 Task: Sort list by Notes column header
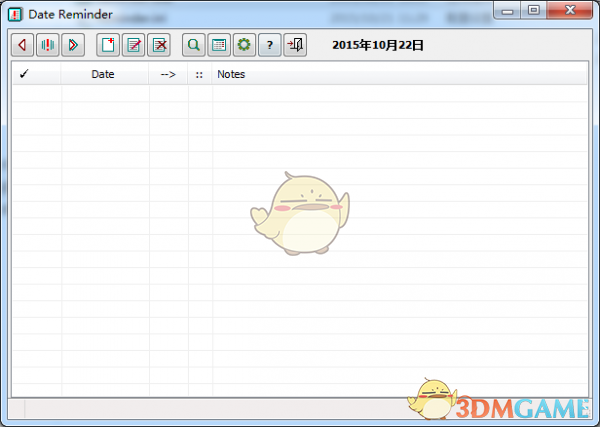coord(399,74)
